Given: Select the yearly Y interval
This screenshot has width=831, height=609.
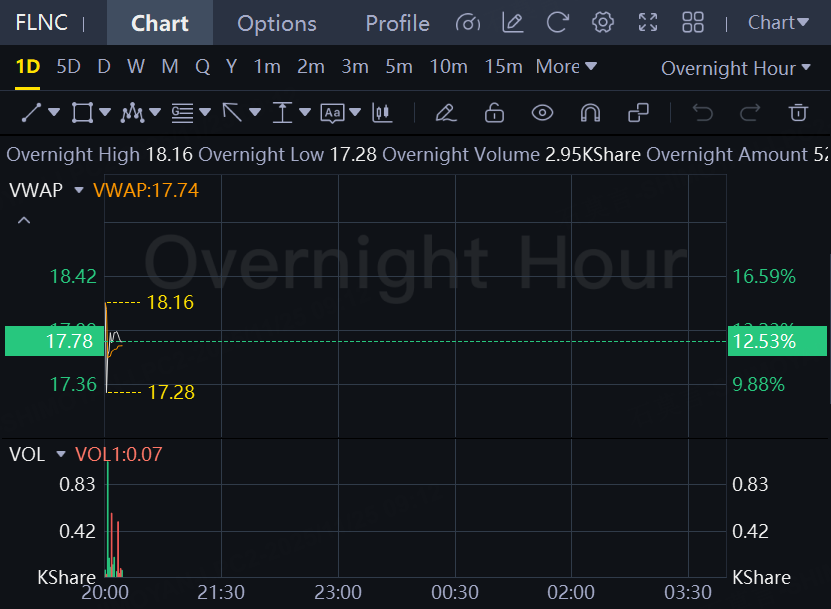Looking at the screenshot, I should [231, 67].
